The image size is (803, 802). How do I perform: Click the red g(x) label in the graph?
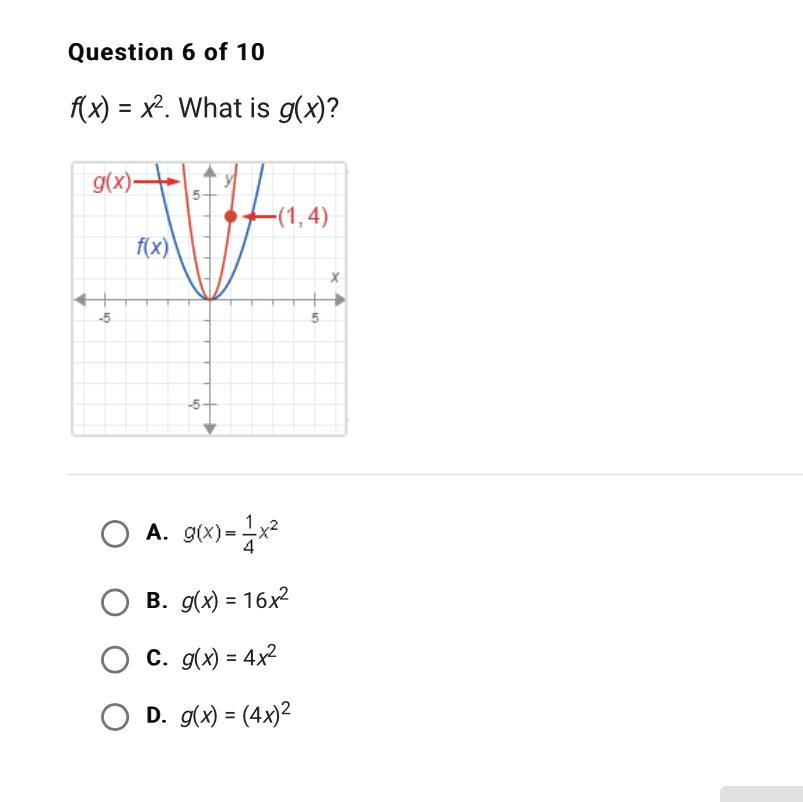pyautogui.click(x=112, y=182)
